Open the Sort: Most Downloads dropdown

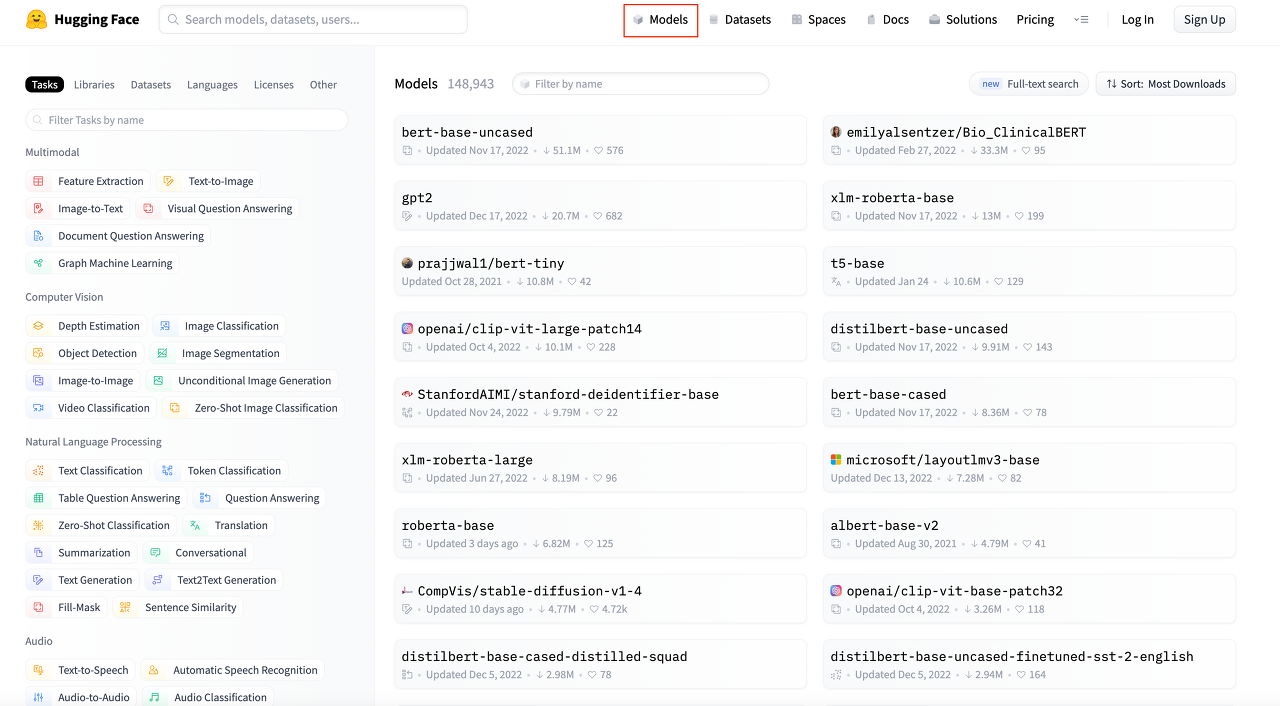point(1166,84)
